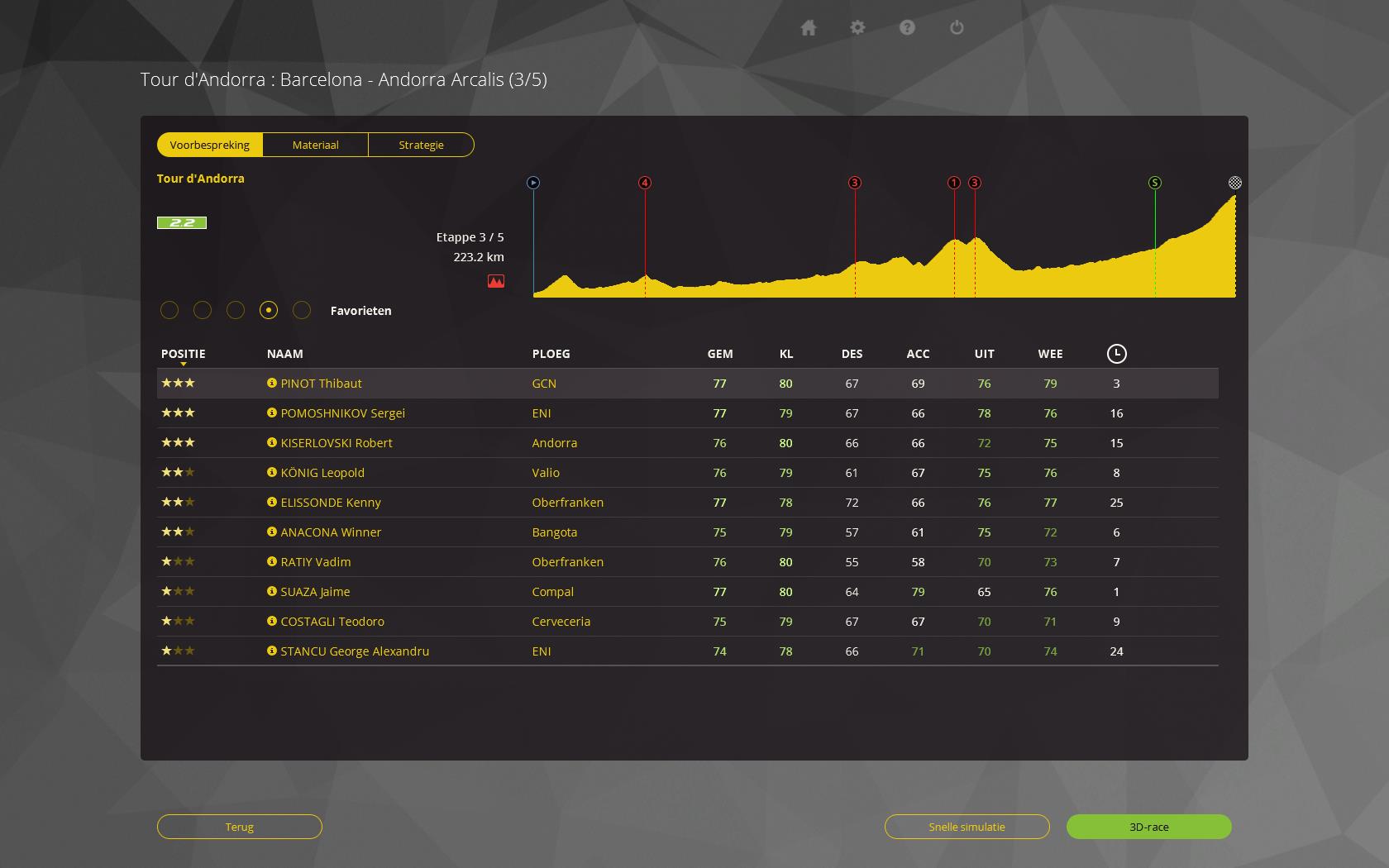The height and width of the screenshot is (868, 1389).
Task: Open rider ELISSONDE Kenny
Action: (x=331, y=503)
